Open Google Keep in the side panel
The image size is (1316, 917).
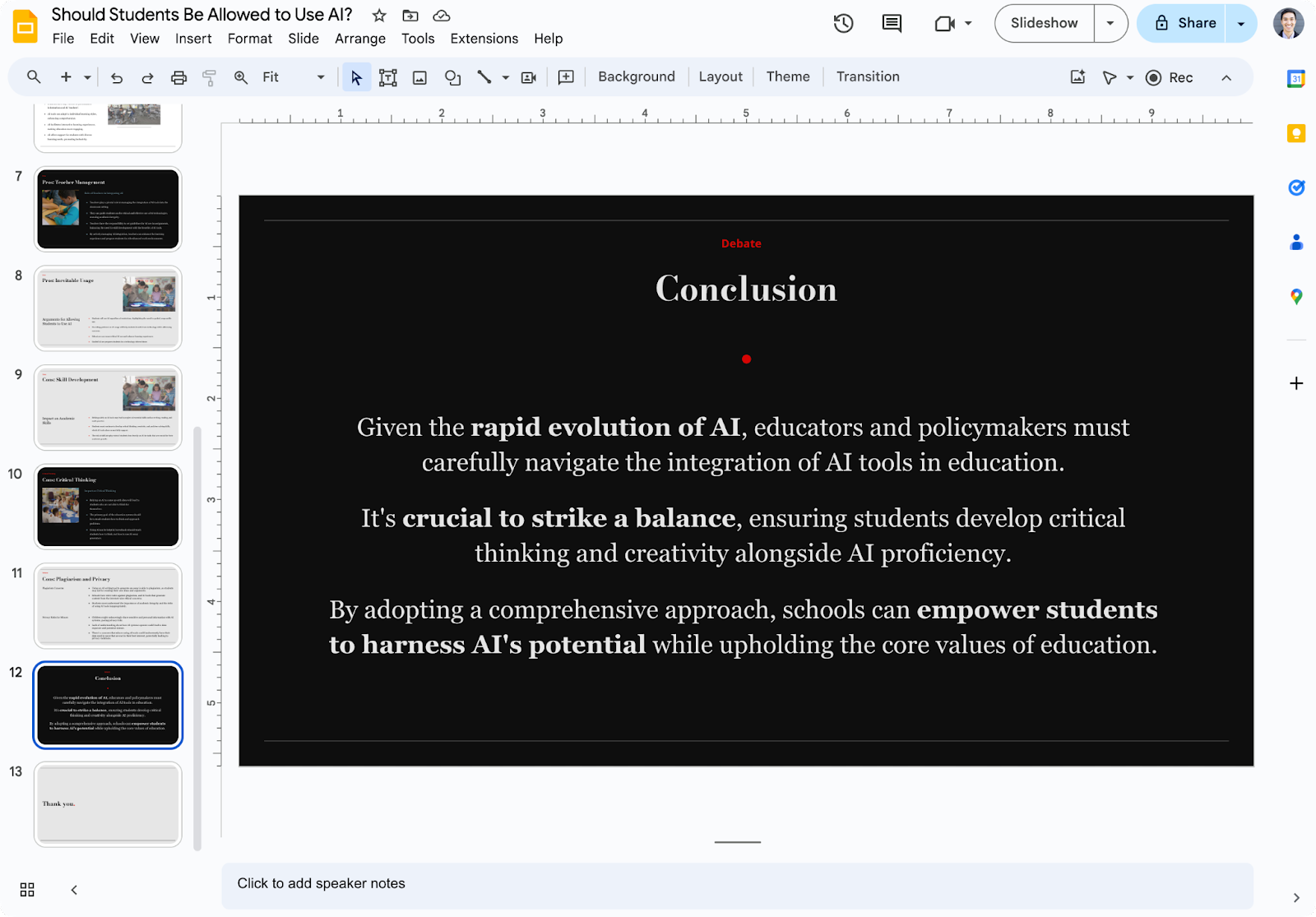(x=1296, y=132)
